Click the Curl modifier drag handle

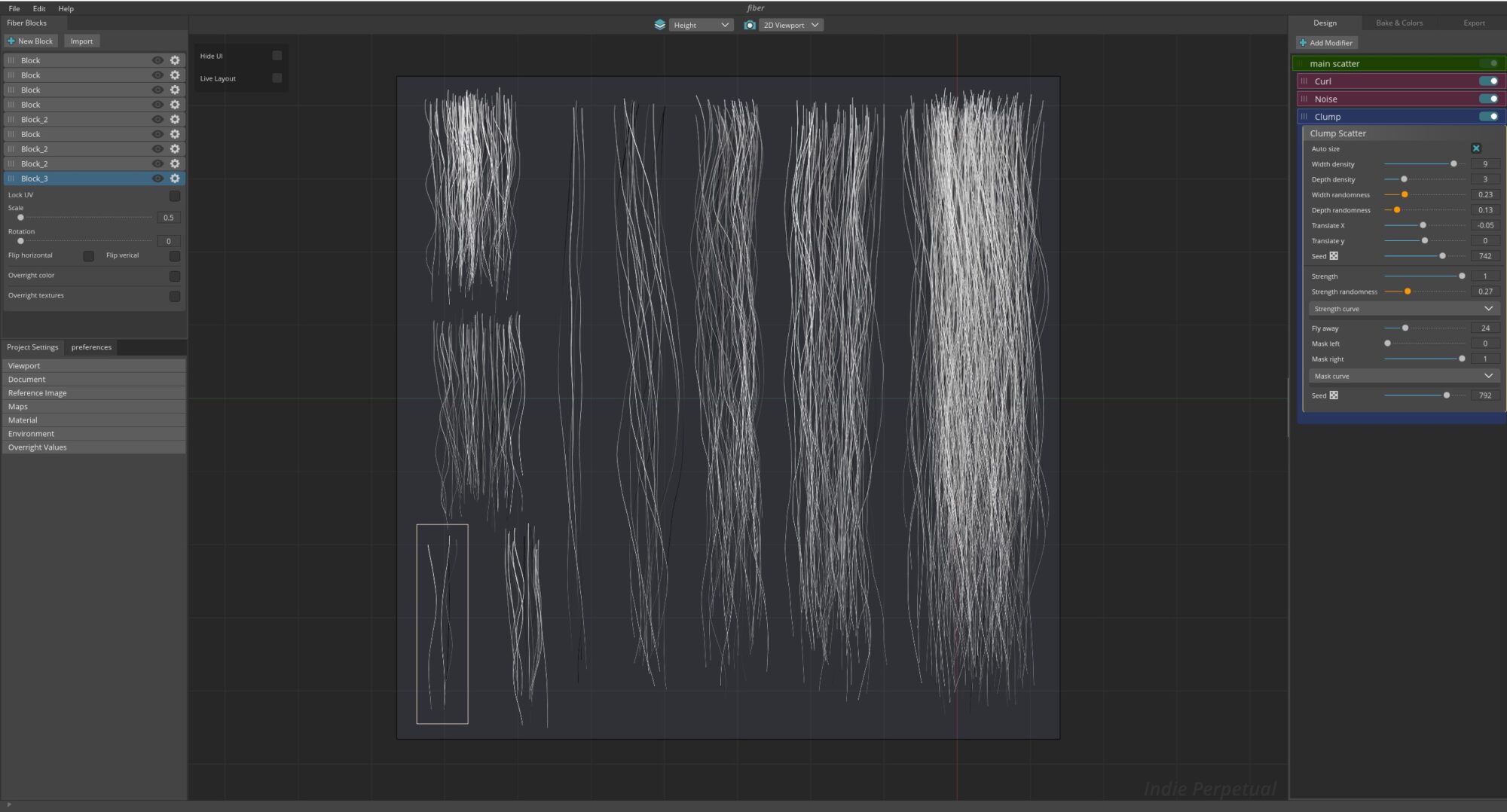[x=1304, y=81]
